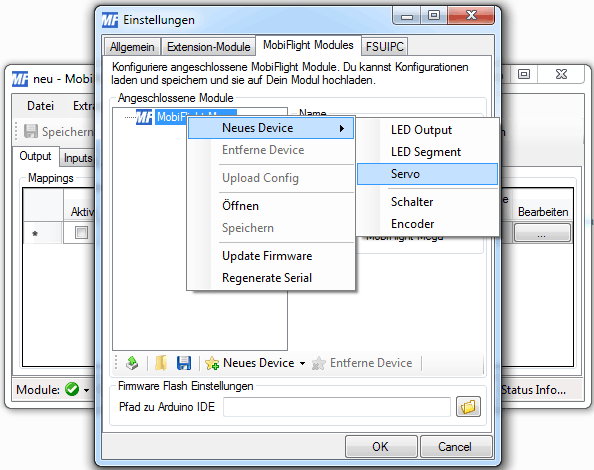Image resolution: width=594 pixels, height=470 pixels.
Task: Choose Servo from device submenu
Action: tap(427, 174)
